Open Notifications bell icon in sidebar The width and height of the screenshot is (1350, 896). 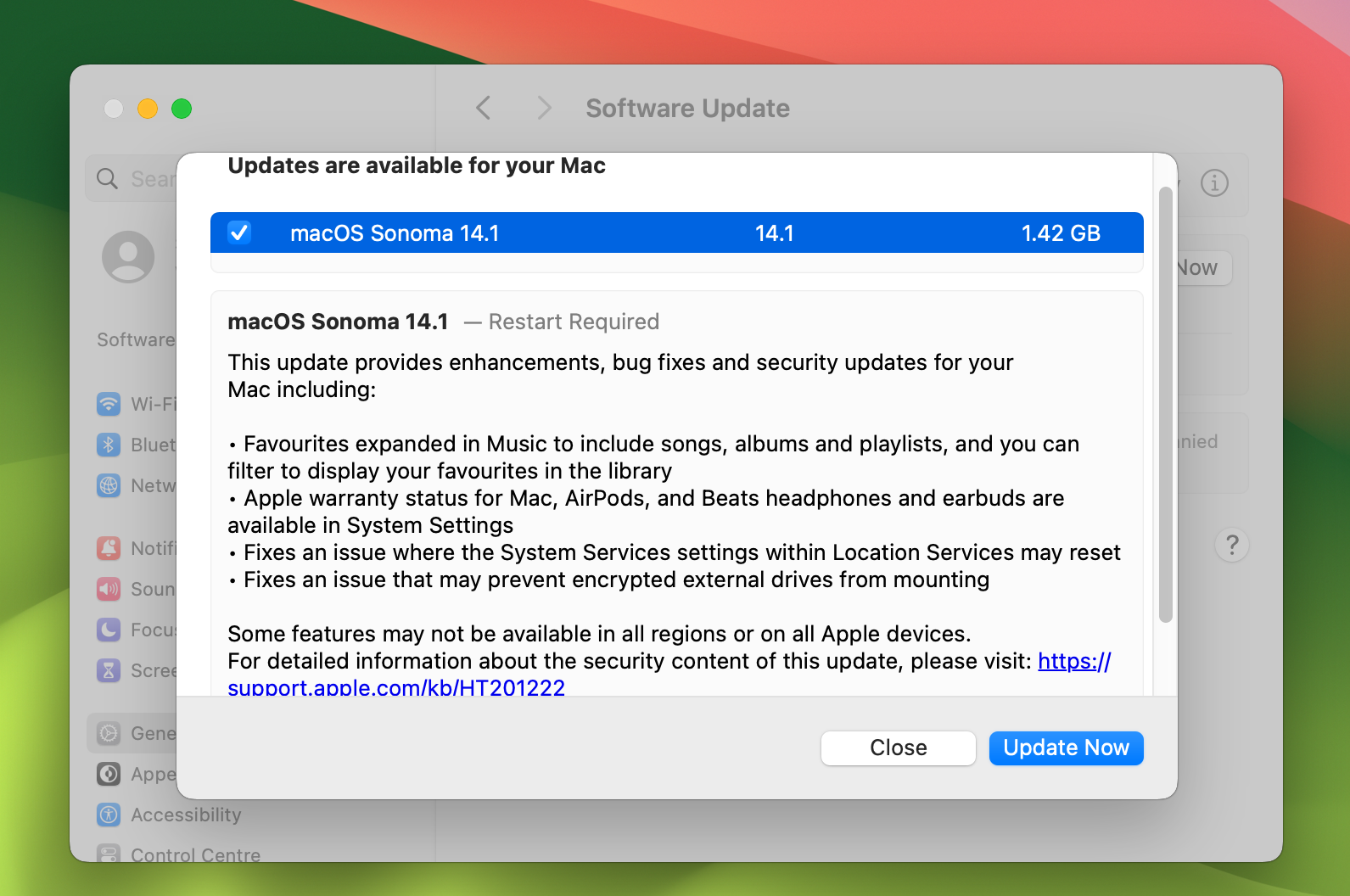pos(109,548)
